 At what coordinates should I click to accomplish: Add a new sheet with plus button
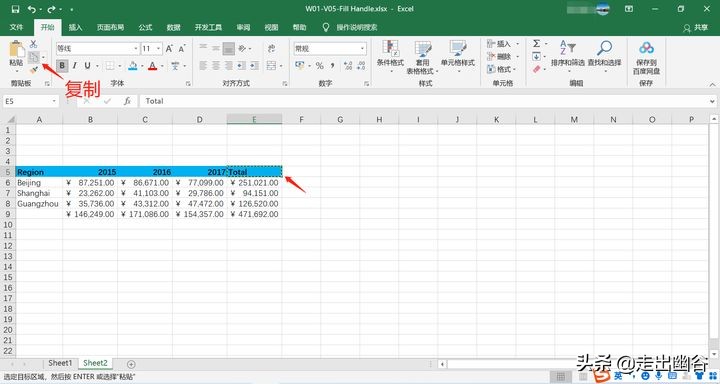pos(131,364)
